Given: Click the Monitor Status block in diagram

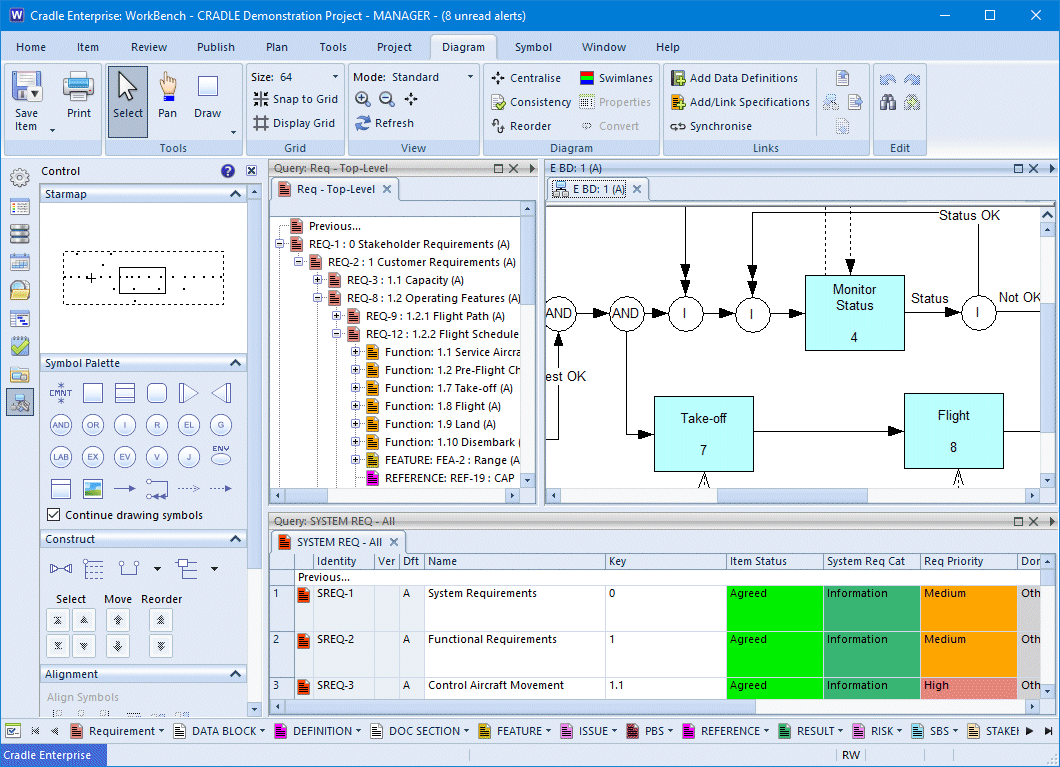Looking at the screenshot, I should click(854, 313).
